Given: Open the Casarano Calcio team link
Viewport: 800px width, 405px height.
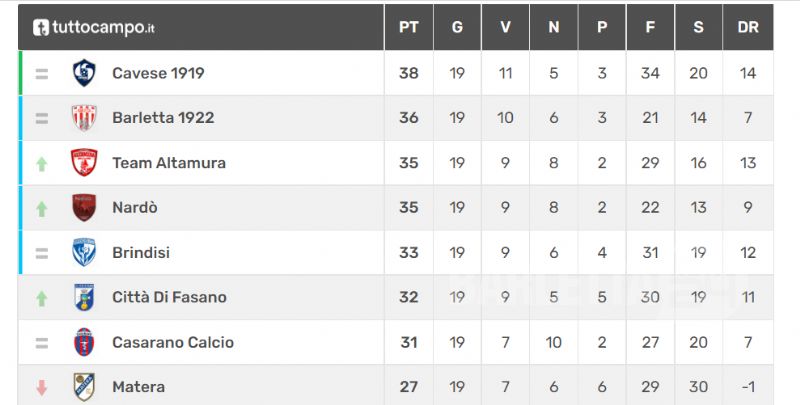Looking at the screenshot, I should click(173, 342).
